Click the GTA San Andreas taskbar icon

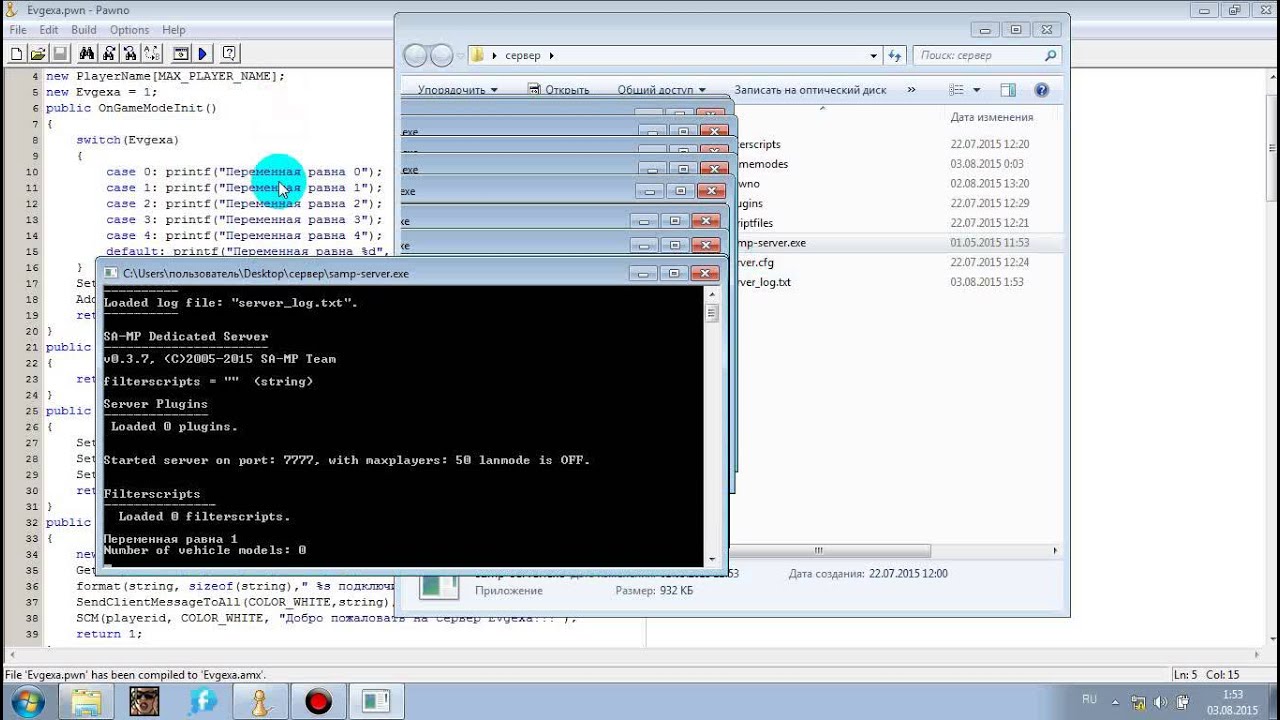click(144, 701)
